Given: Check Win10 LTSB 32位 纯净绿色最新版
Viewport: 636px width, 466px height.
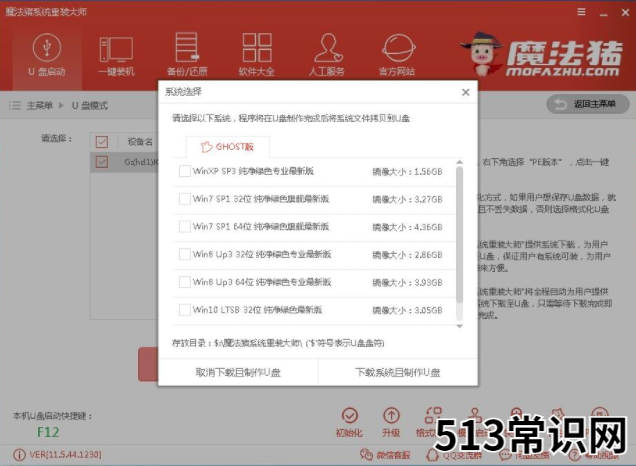Looking at the screenshot, I should click(x=185, y=310).
